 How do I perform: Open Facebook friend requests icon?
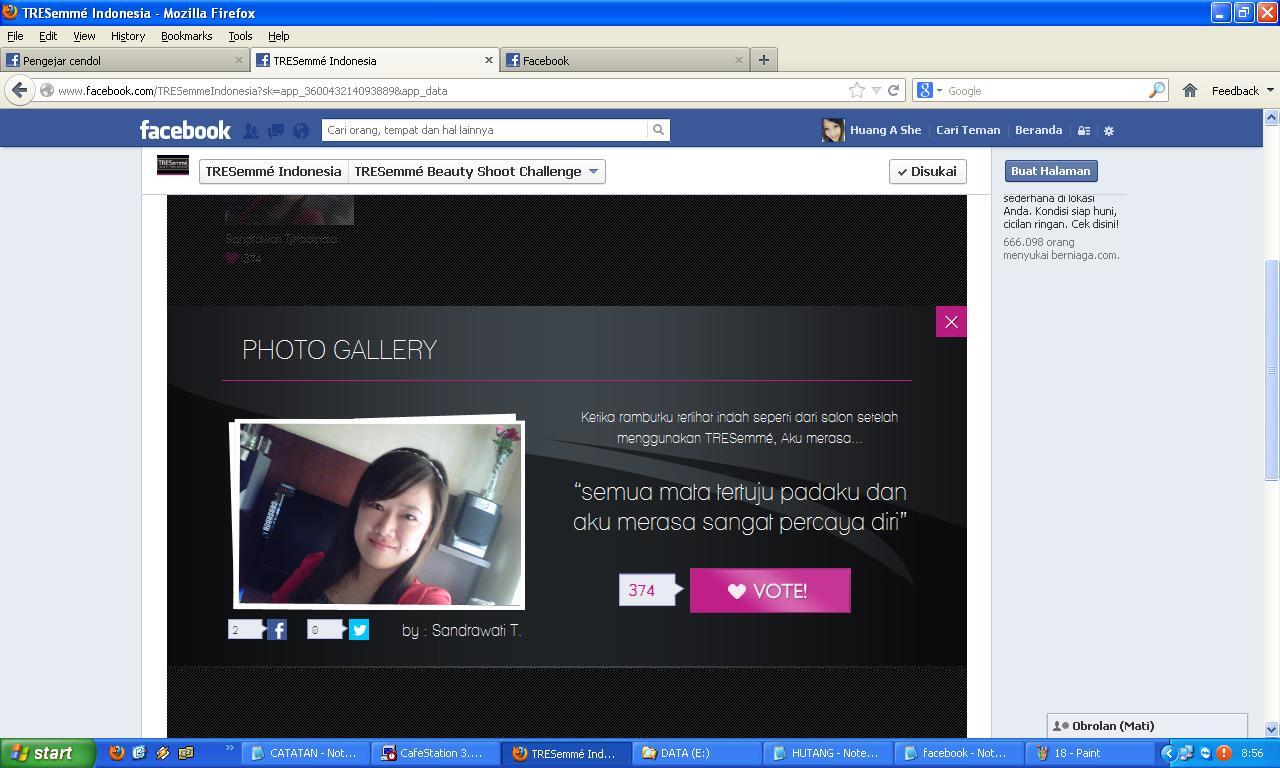[251, 130]
